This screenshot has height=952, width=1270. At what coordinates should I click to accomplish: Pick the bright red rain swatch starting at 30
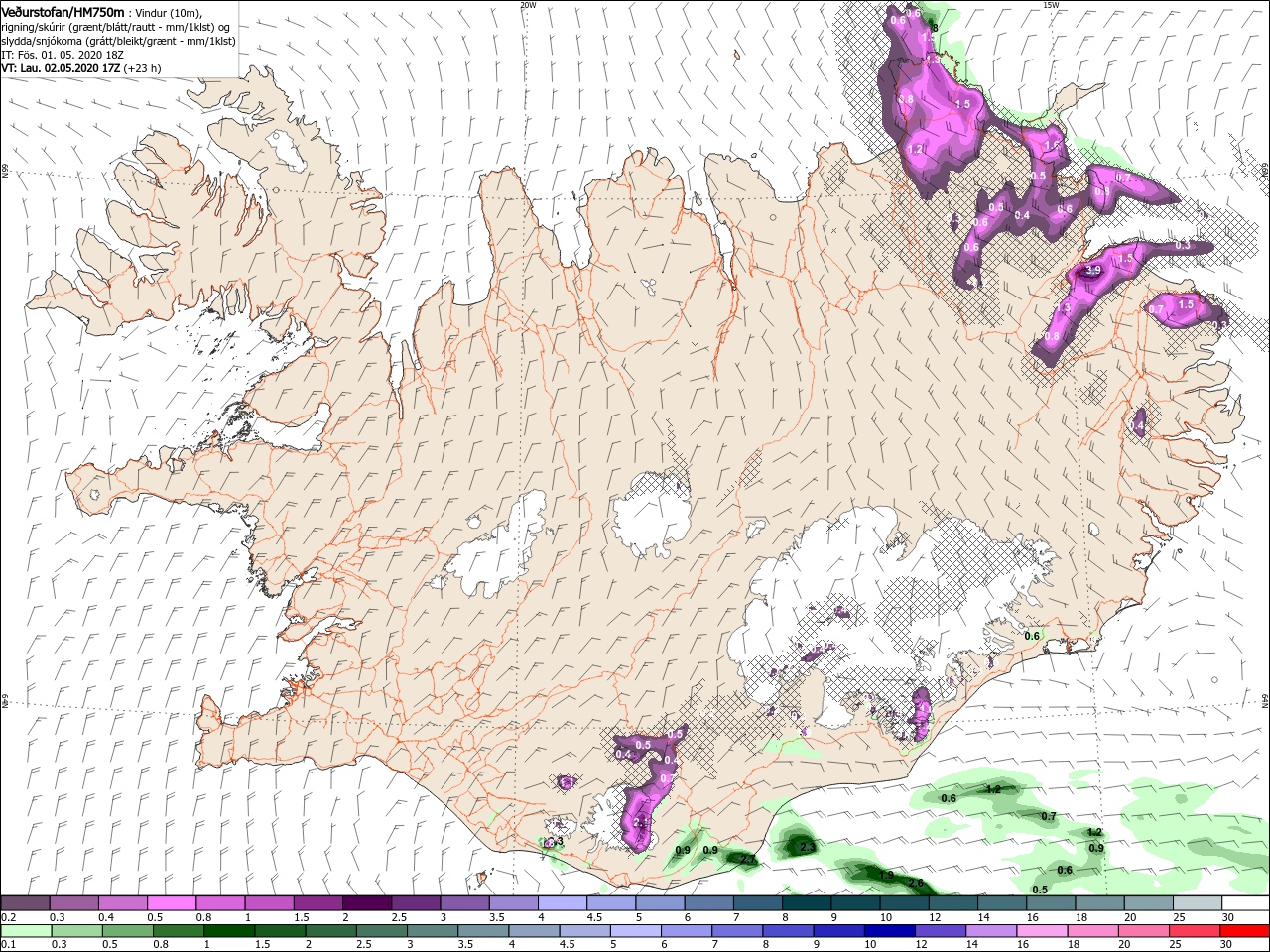[1245, 931]
